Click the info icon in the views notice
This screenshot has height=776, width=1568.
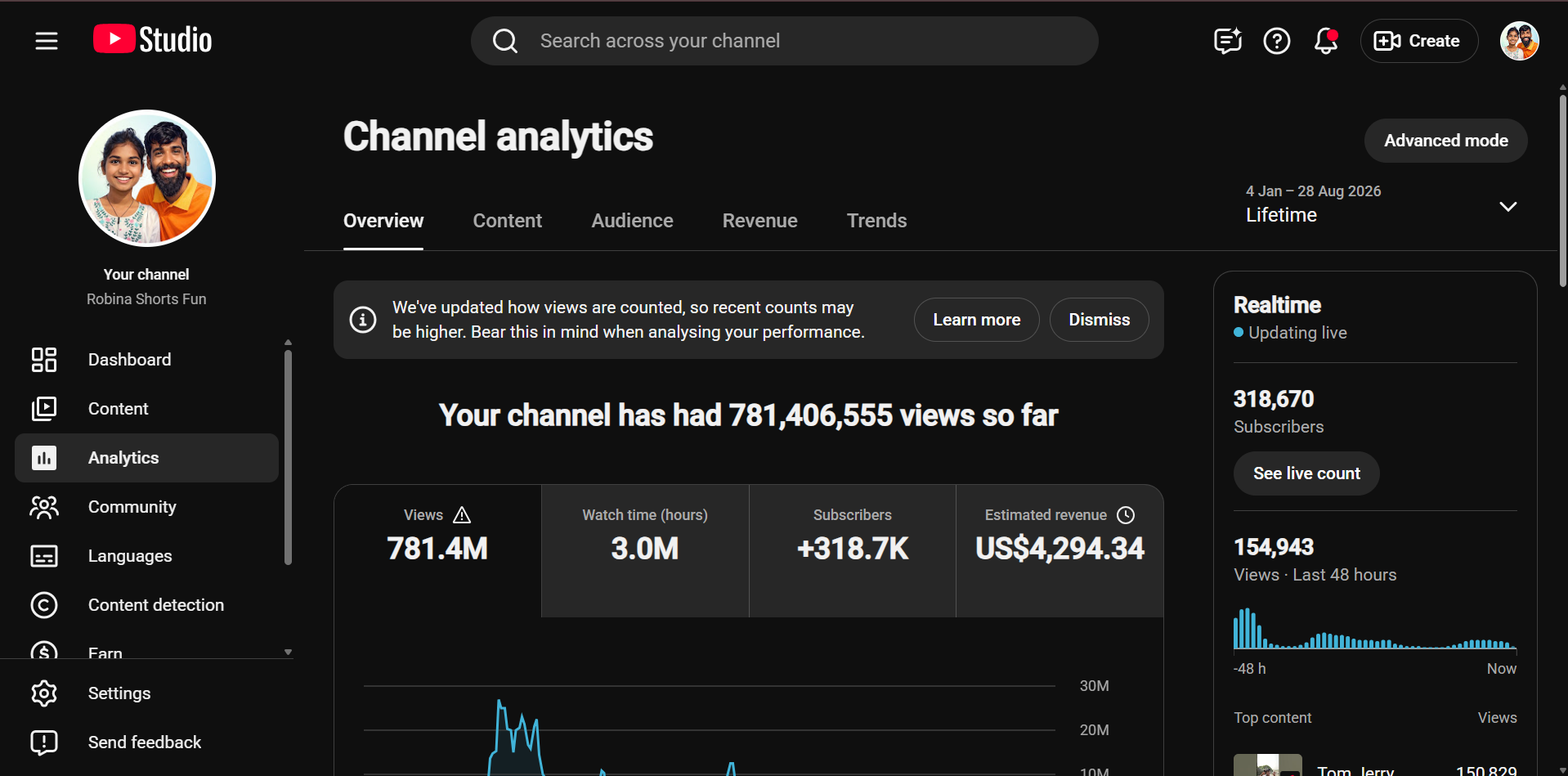(363, 320)
